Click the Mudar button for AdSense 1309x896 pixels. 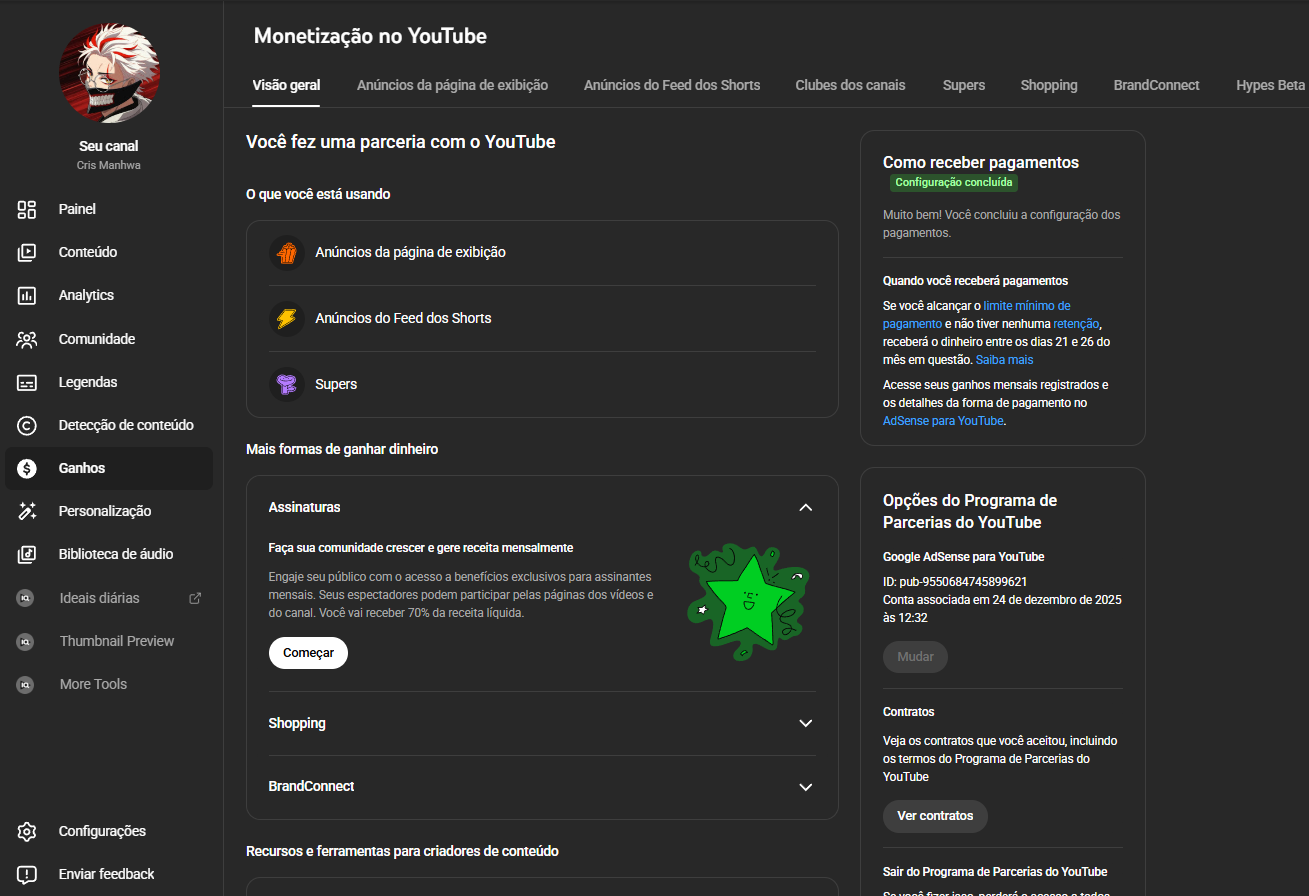click(915, 657)
